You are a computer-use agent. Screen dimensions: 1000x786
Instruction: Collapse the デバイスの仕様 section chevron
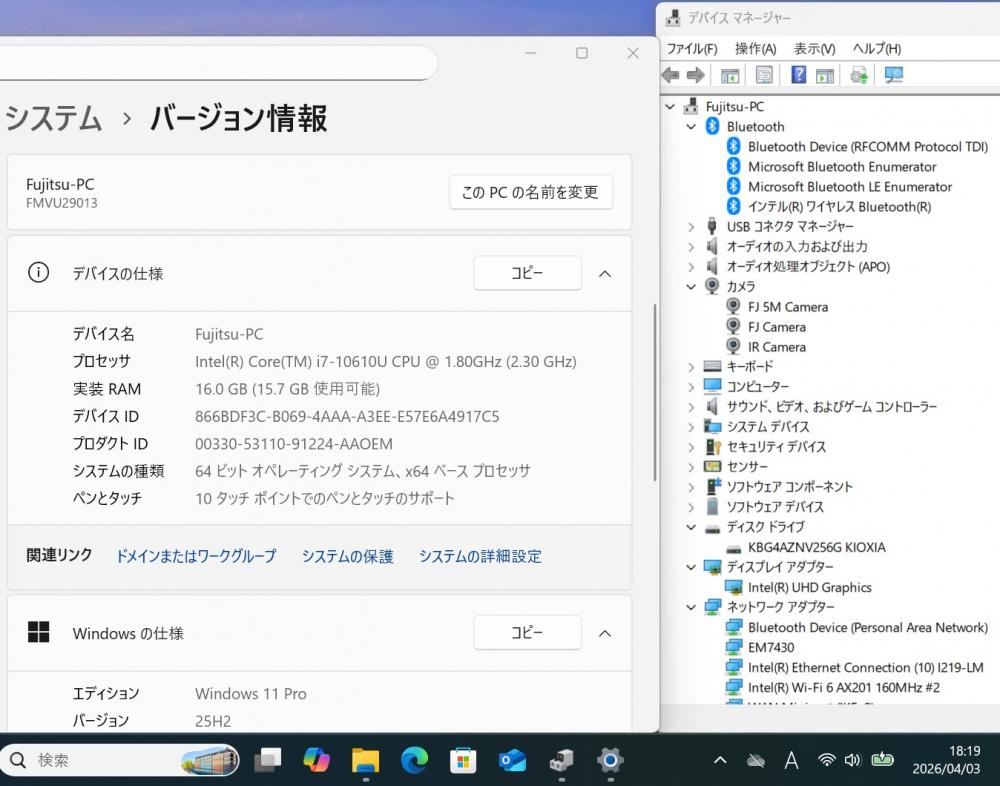pyautogui.click(x=605, y=273)
